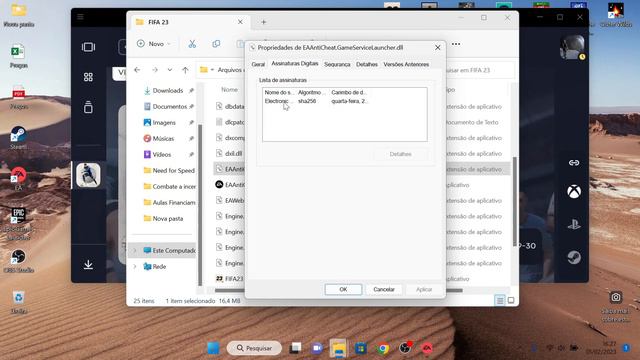This screenshot has height=360, width=640.
Task: Select the FIFA game thumbnail in EA sidebar
Action: point(88,175)
